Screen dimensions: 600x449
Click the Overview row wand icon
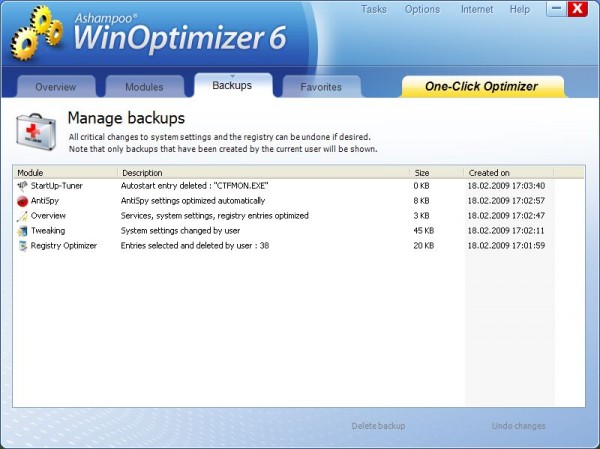[22, 216]
